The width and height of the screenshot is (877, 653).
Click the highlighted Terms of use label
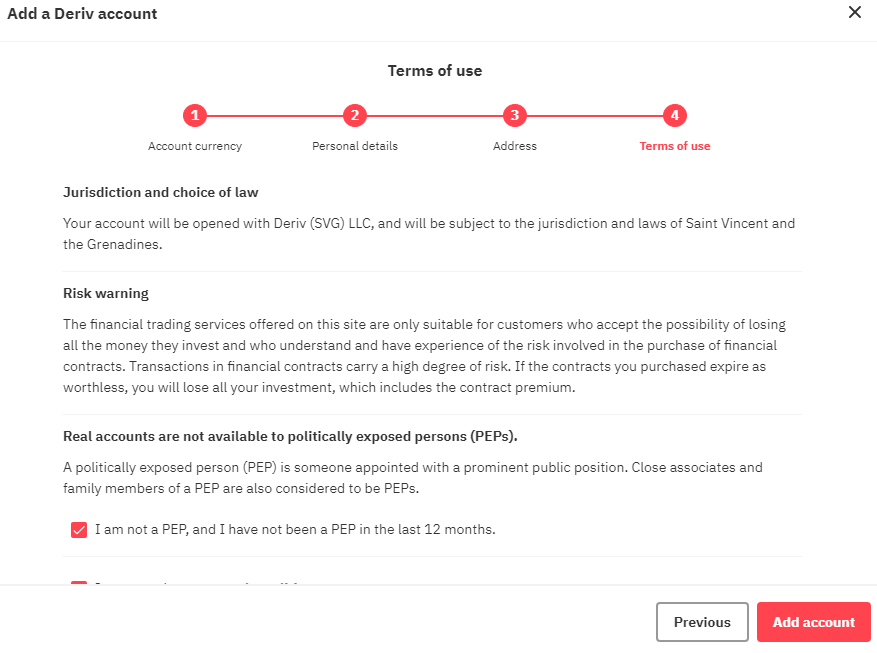click(674, 145)
